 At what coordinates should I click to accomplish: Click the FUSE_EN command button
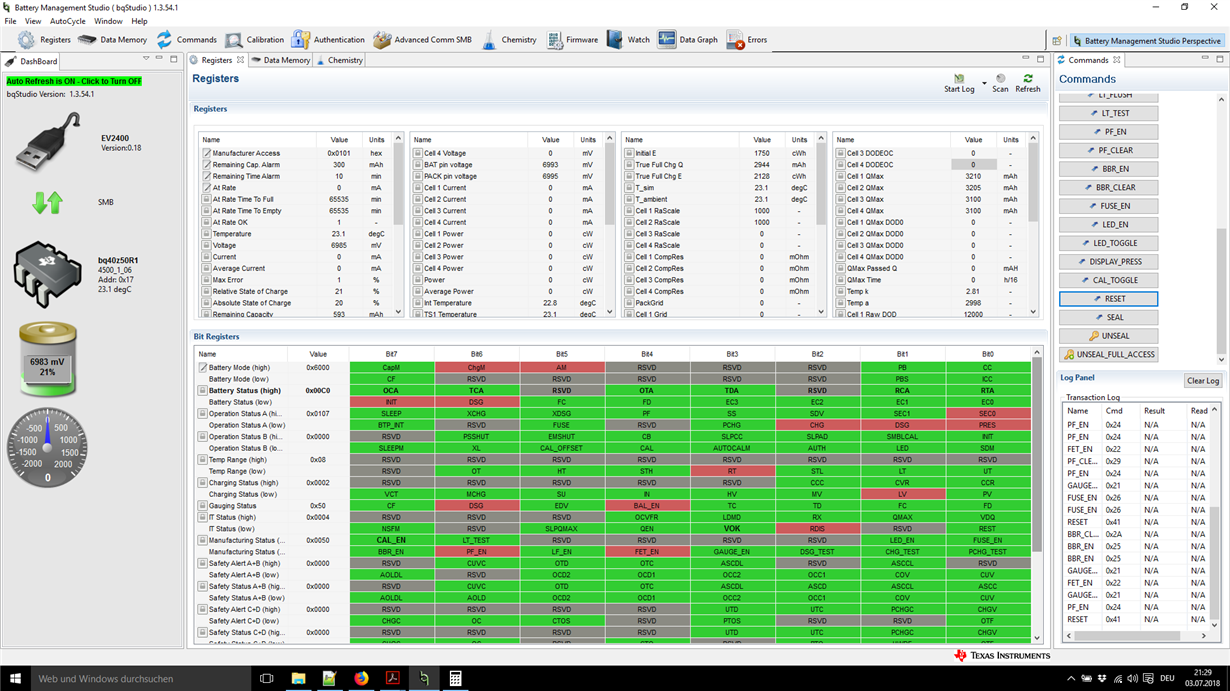click(1108, 206)
